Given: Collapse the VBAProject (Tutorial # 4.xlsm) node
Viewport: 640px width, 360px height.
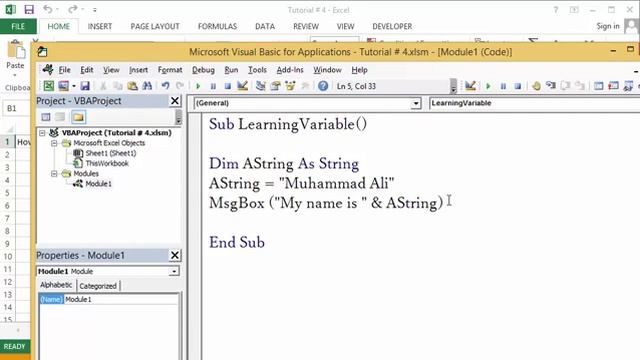Looking at the screenshot, I should tap(42, 133).
